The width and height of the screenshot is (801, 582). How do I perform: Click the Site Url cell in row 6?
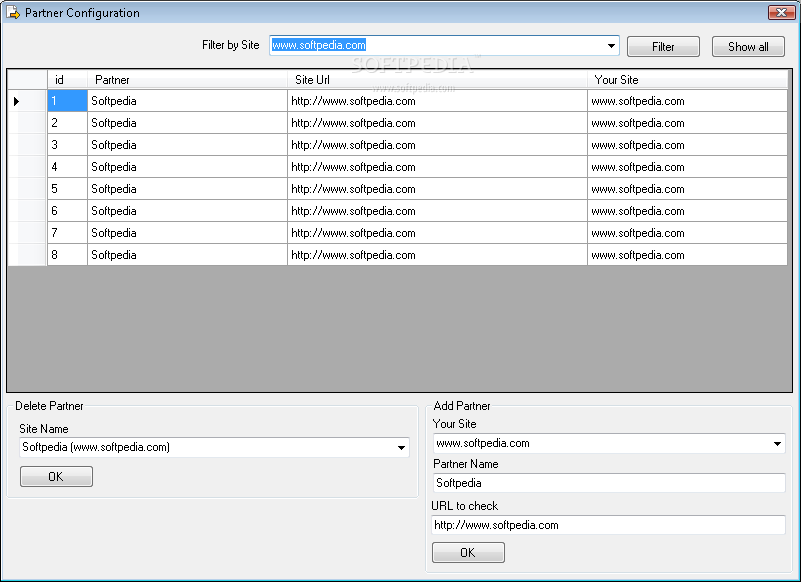point(437,211)
